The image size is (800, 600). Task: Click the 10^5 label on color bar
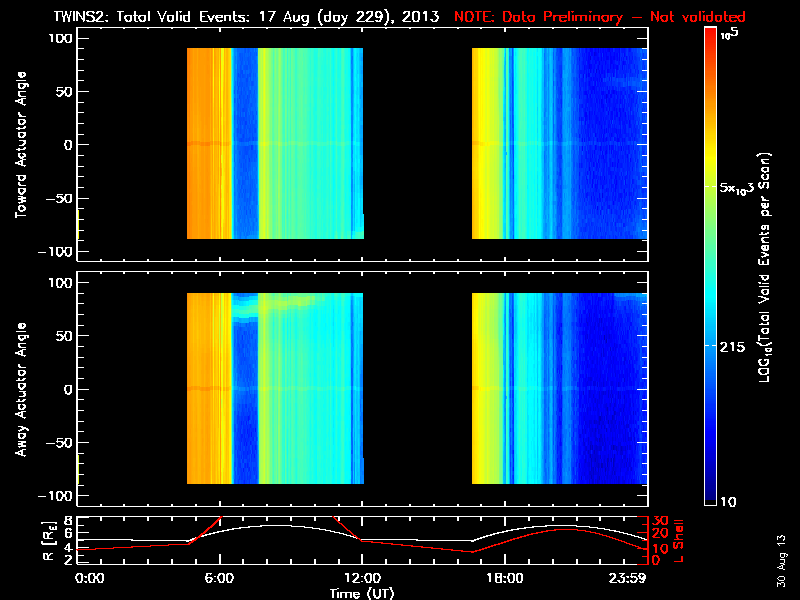[730, 35]
